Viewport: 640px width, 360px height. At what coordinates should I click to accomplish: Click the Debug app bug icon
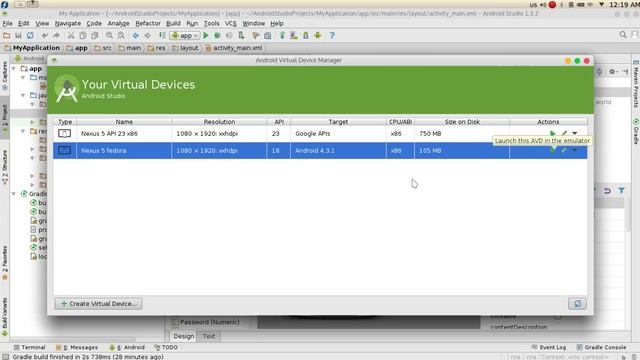[x=218, y=36]
